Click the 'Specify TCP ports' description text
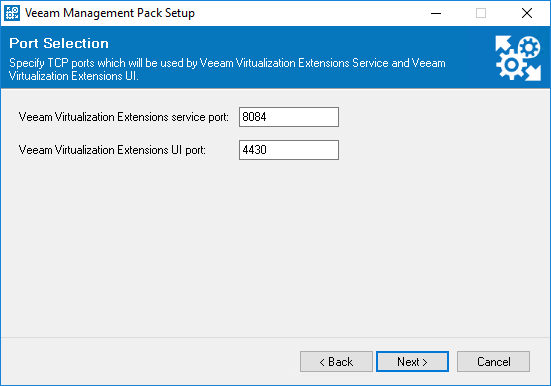Screen dimensions: 551x386 227,69
